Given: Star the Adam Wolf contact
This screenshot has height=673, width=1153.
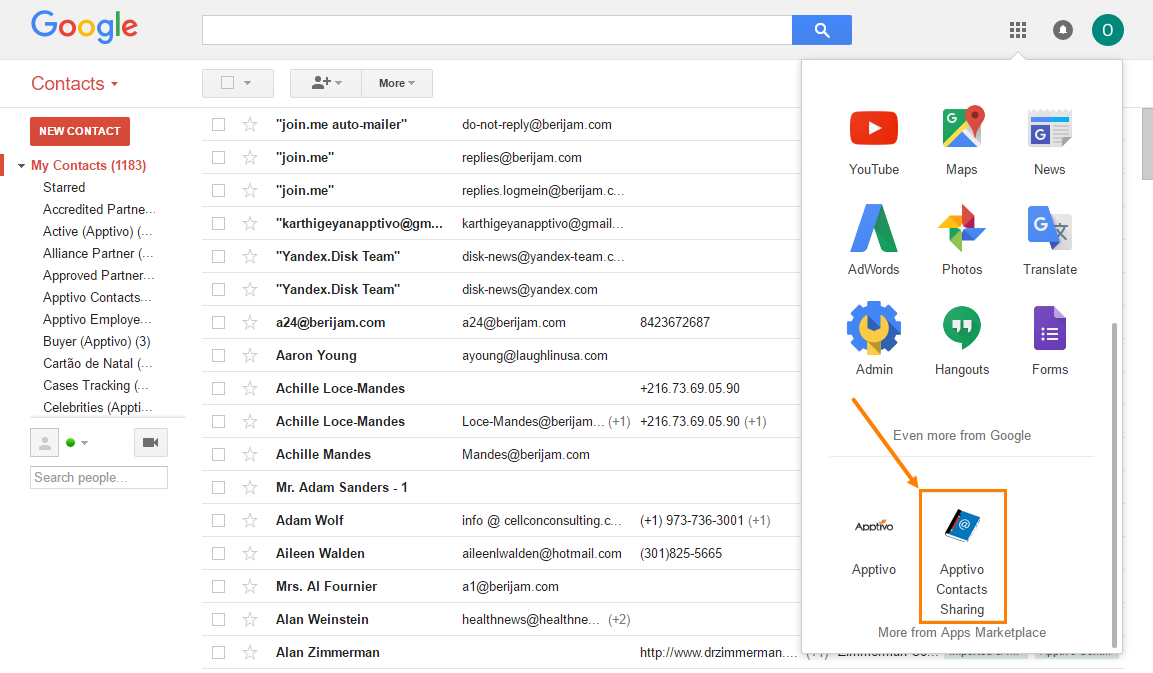Looking at the screenshot, I should point(248,520).
